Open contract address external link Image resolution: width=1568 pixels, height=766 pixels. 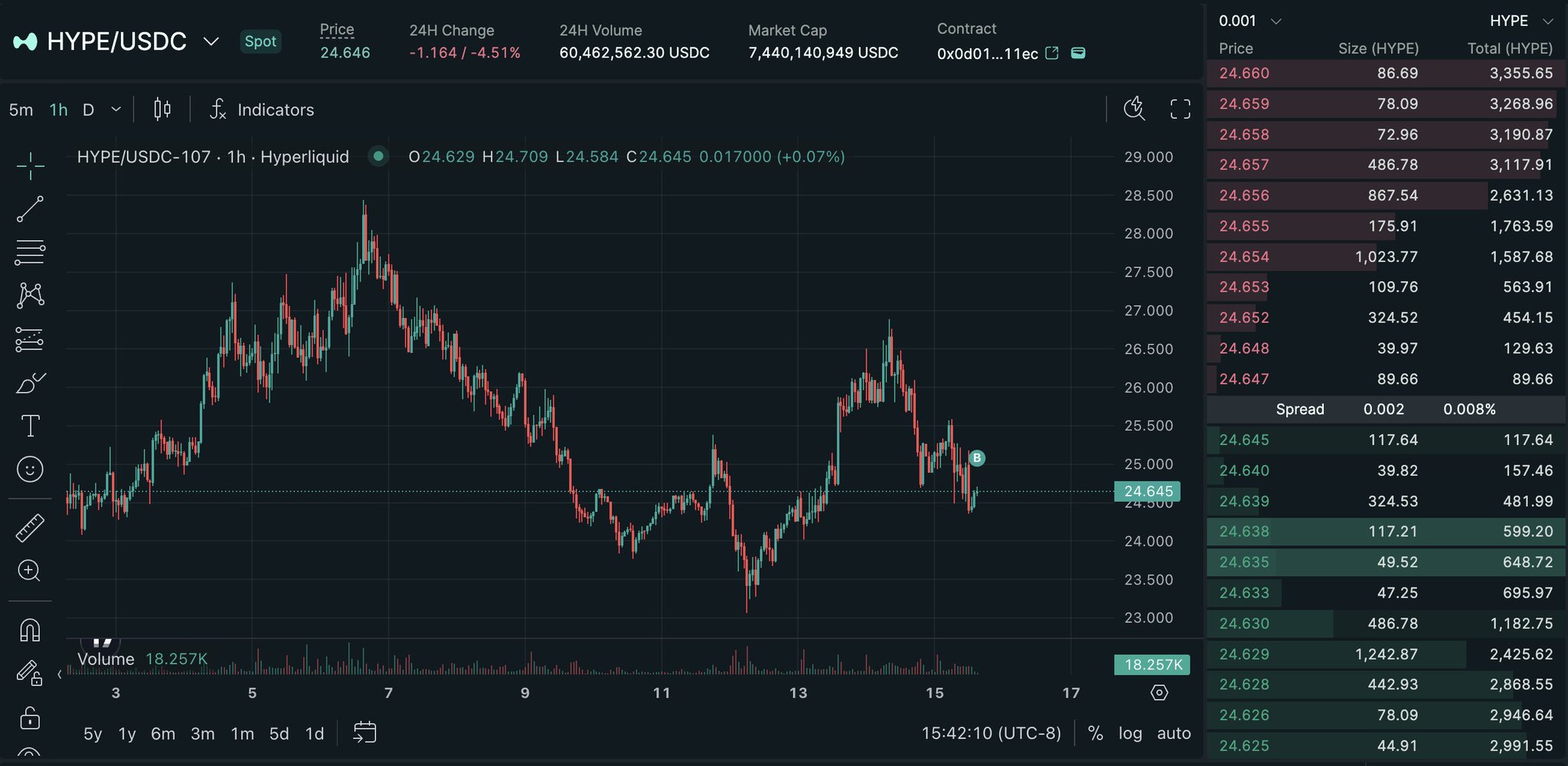click(1052, 53)
